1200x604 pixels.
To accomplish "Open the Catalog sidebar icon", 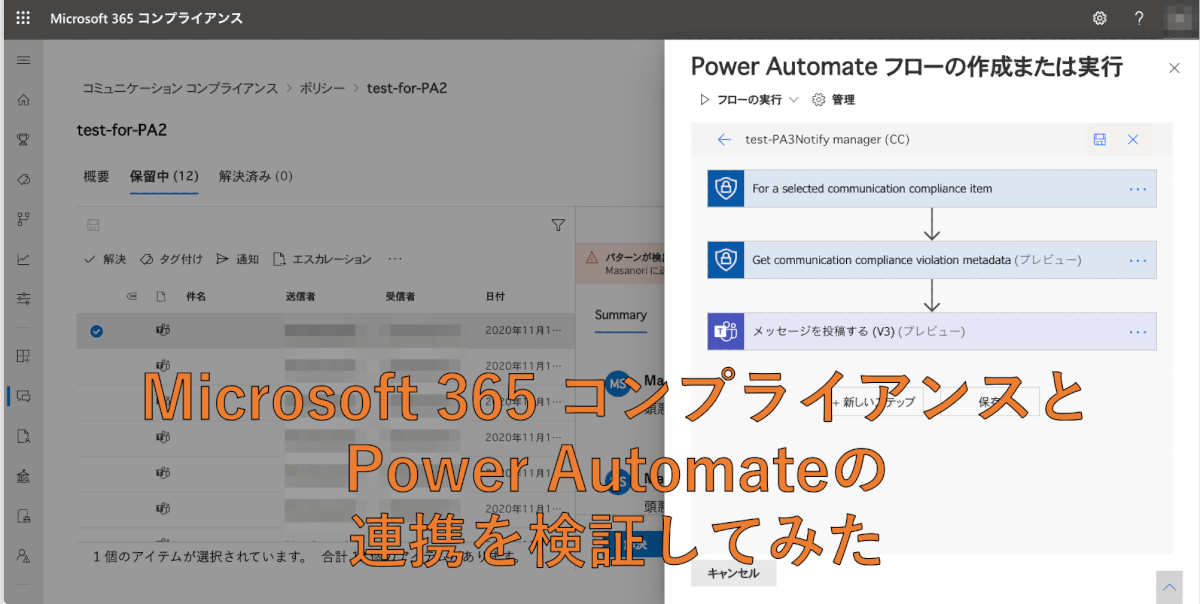I will [23, 356].
